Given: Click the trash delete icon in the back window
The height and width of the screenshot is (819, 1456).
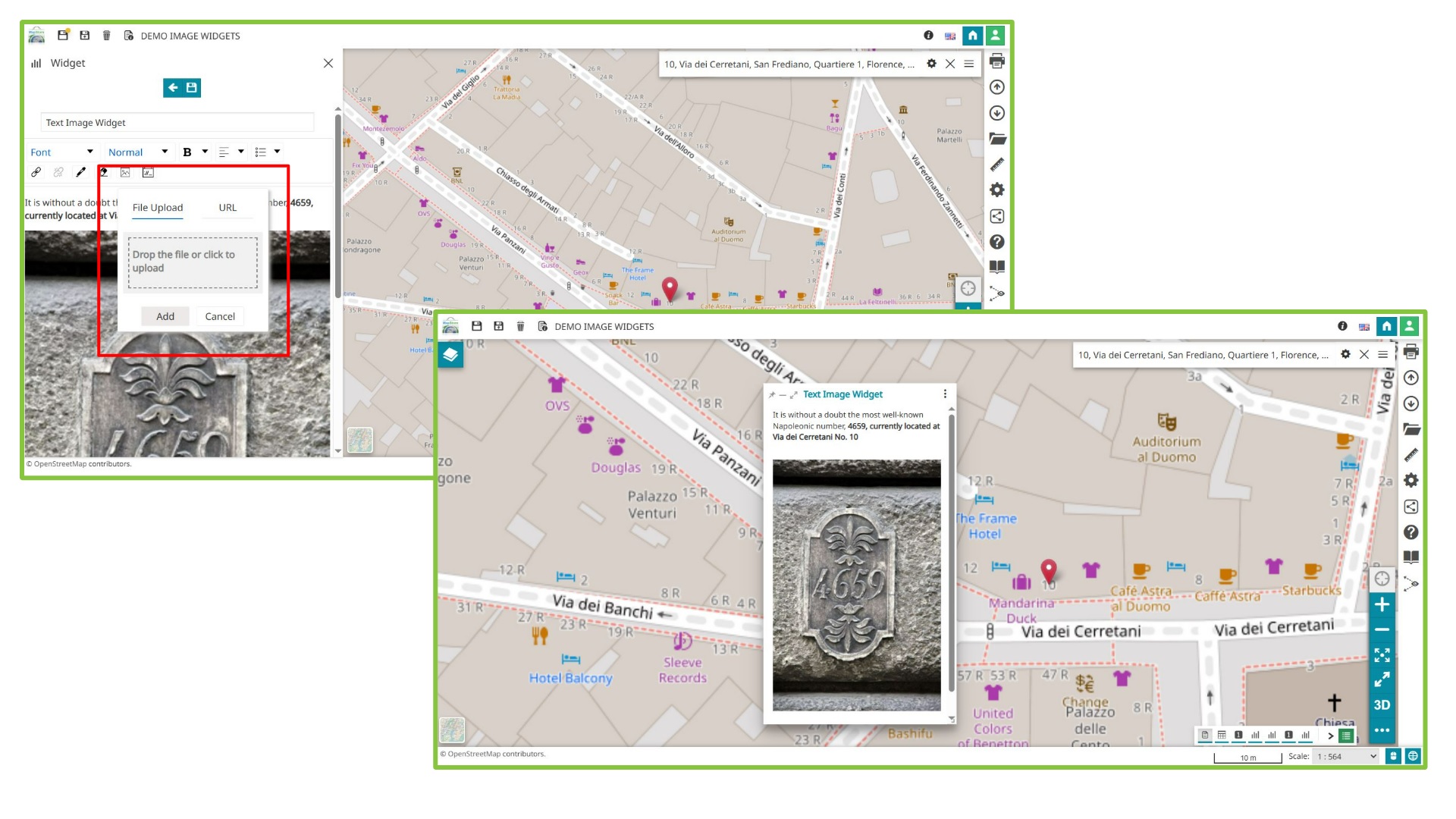Looking at the screenshot, I should (106, 35).
